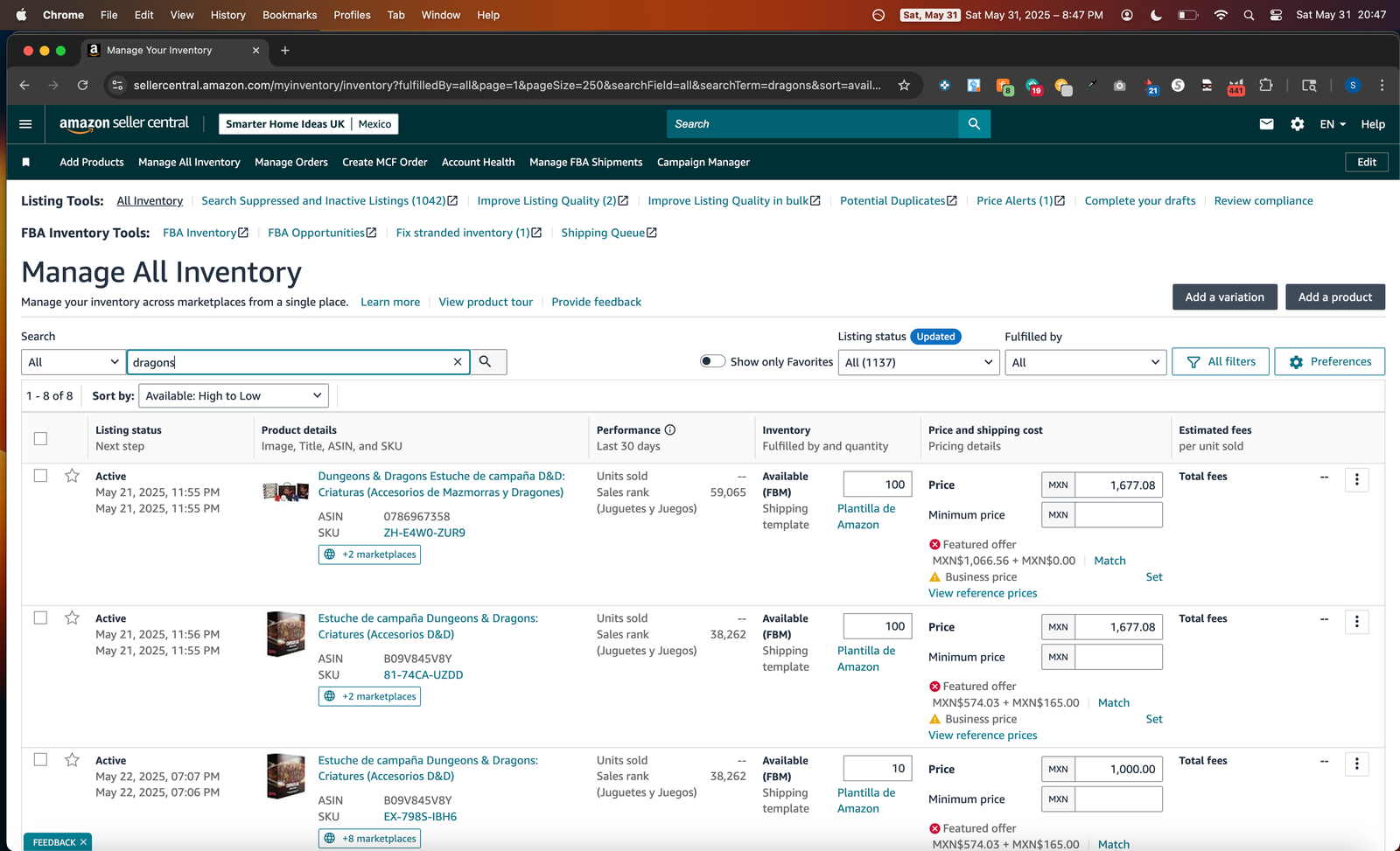Reload the page in Chrome

click(82, 85)
